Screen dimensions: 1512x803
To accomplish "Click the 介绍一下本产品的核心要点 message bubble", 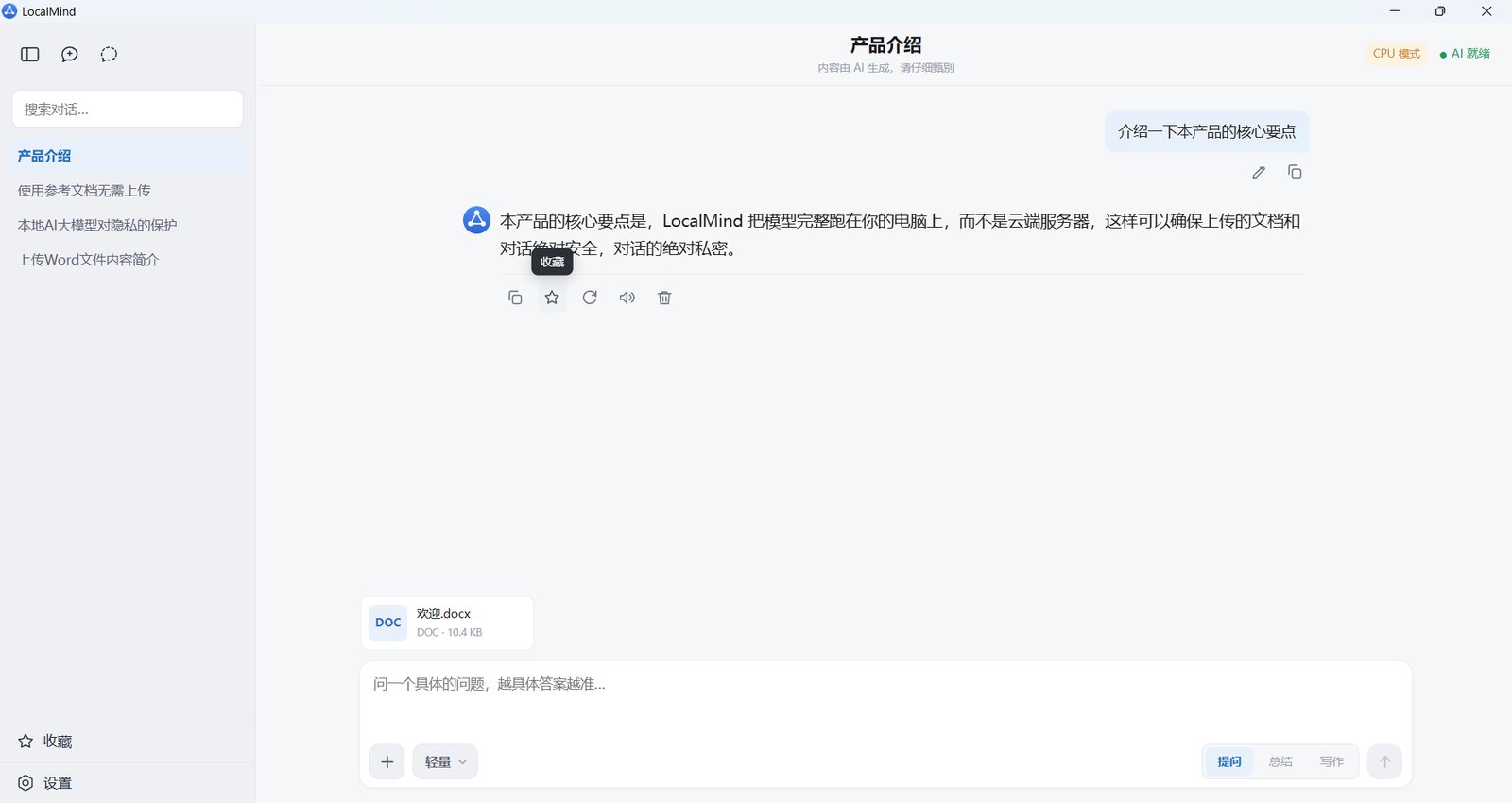I will tap(1207, 131).
